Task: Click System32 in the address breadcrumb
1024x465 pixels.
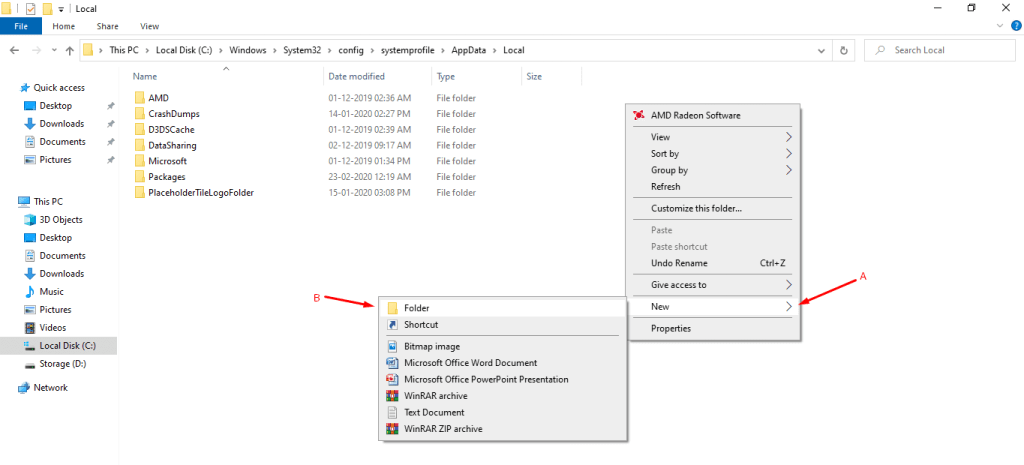Action: tap(300, 50)
